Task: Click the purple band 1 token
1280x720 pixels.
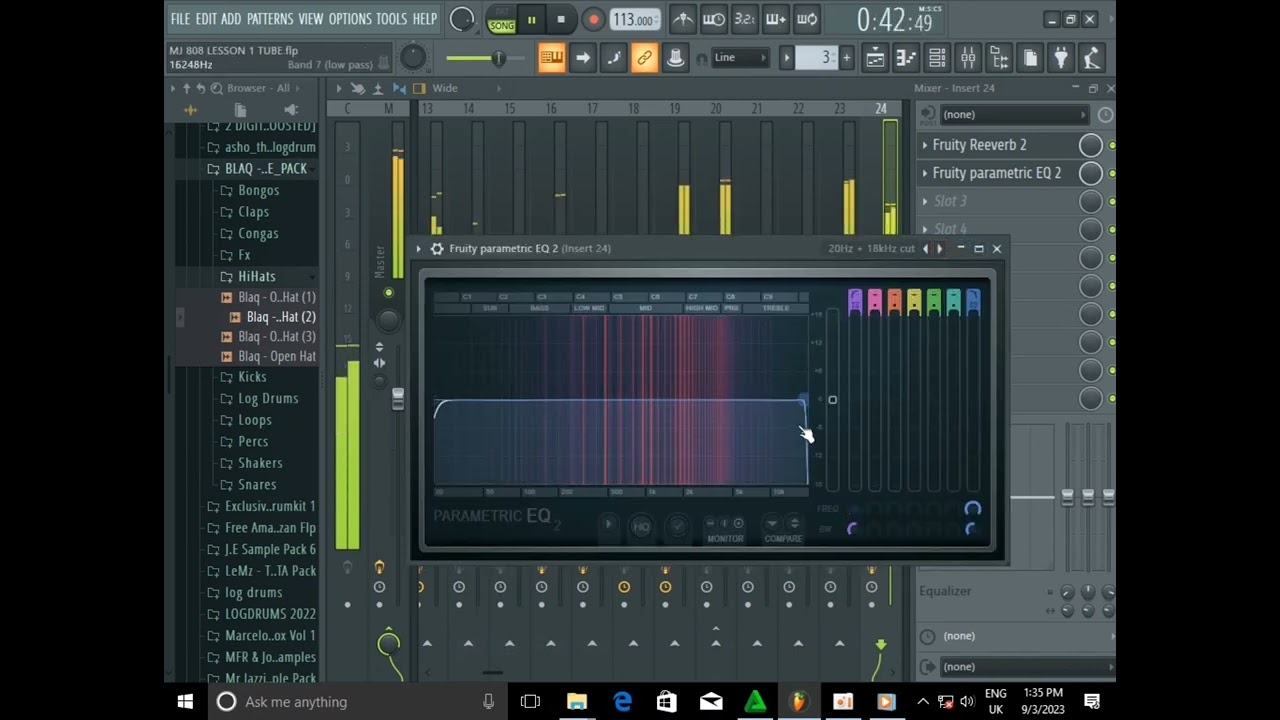Action: pyautogui.click(x=855, y=301)
